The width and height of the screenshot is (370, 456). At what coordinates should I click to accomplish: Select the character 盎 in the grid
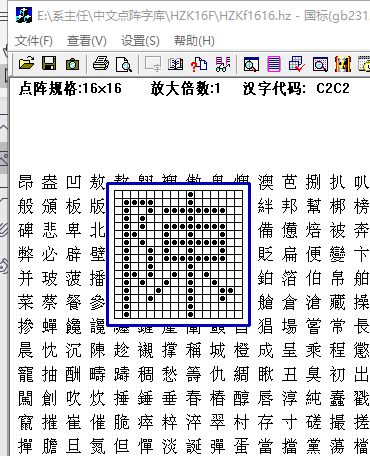point(50,182)
